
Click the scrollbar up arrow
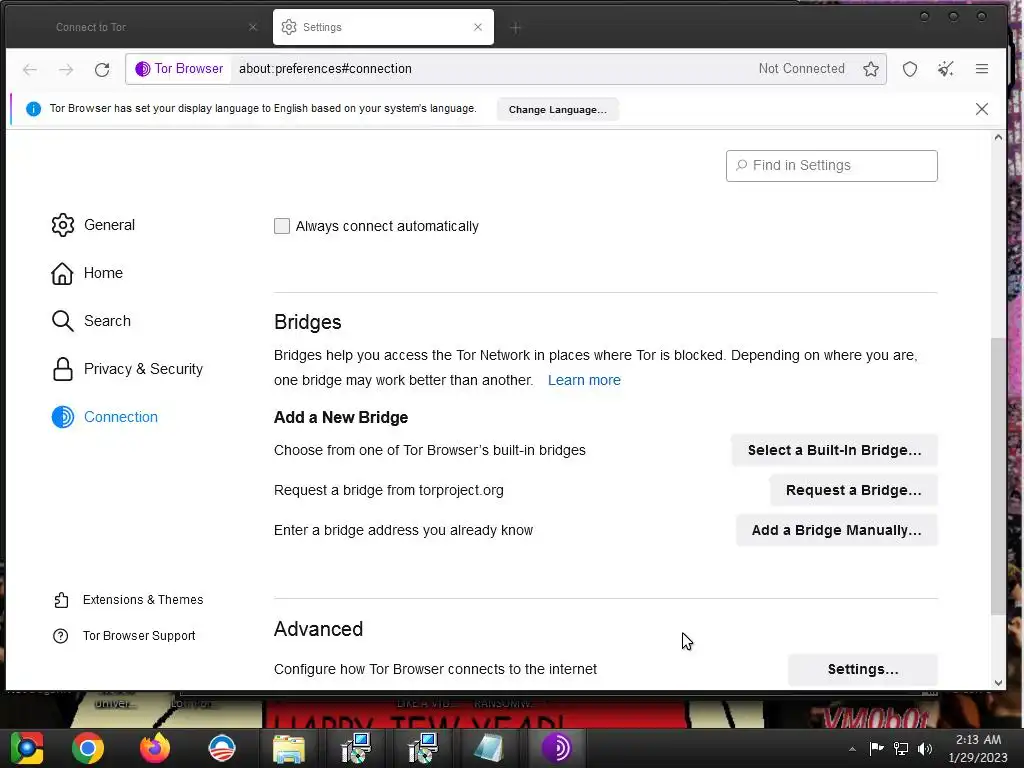(997, 137)
